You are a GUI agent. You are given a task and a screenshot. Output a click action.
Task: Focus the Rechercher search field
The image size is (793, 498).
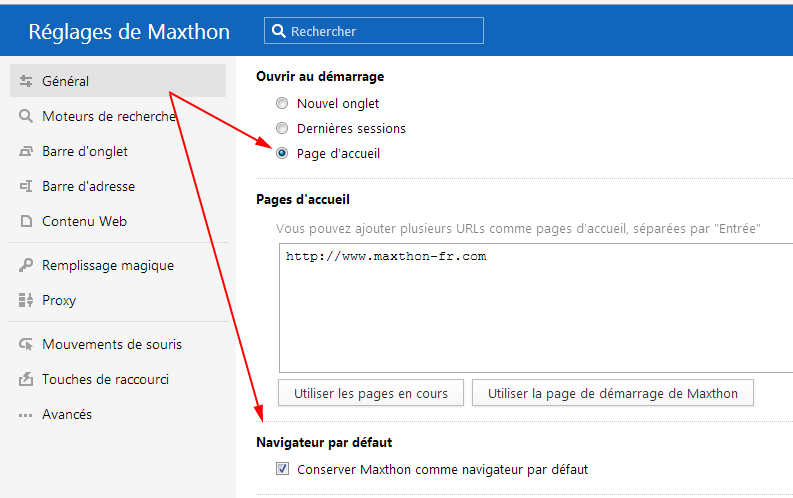pyautogui.click(x=374, y=31)
